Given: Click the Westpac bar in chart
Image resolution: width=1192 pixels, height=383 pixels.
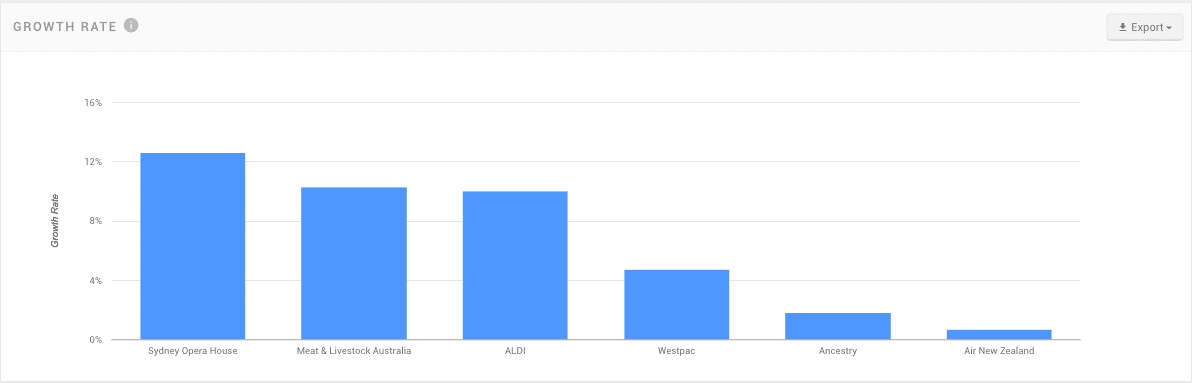Looking at the screenshot, I should (677, 305).
